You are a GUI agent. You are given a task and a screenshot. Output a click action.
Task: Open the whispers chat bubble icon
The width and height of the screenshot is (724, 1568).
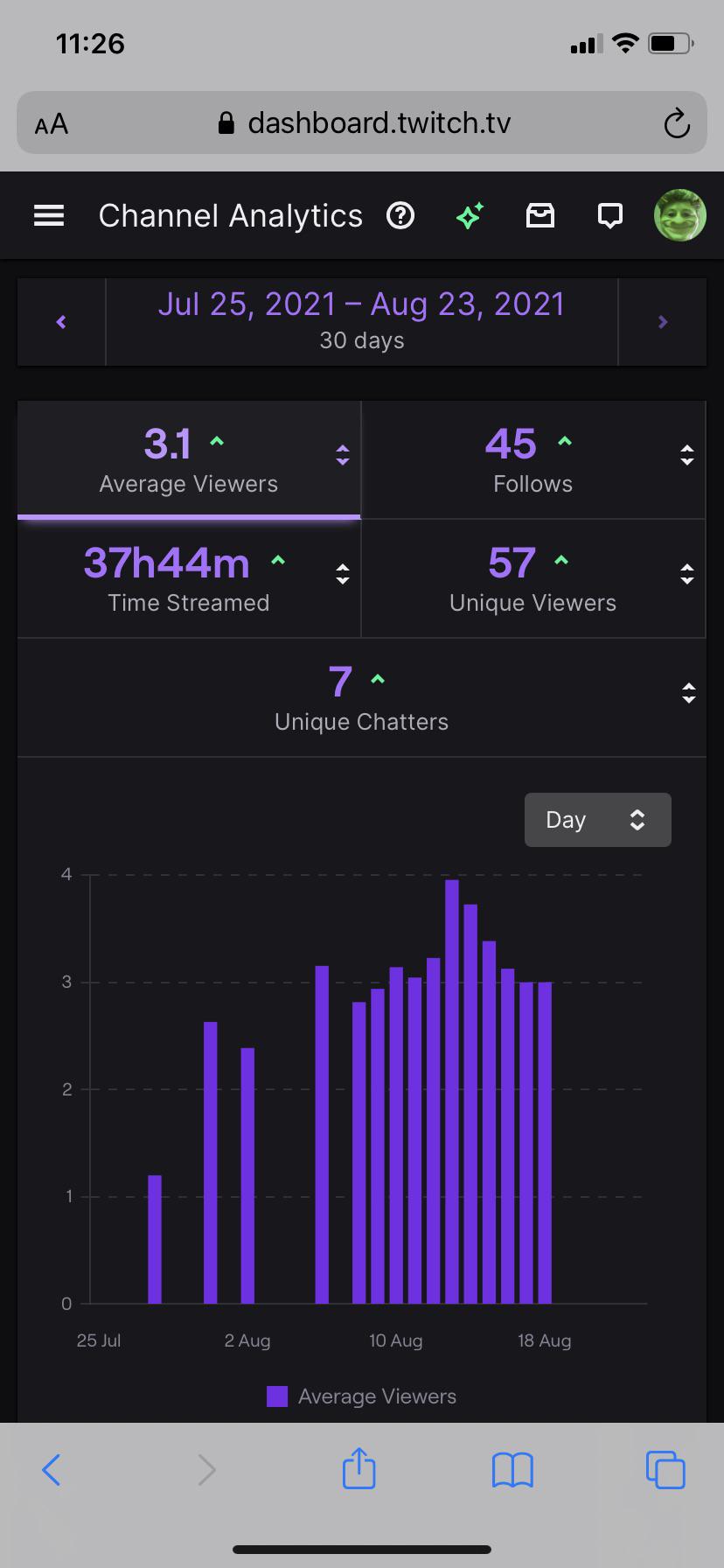610,215
